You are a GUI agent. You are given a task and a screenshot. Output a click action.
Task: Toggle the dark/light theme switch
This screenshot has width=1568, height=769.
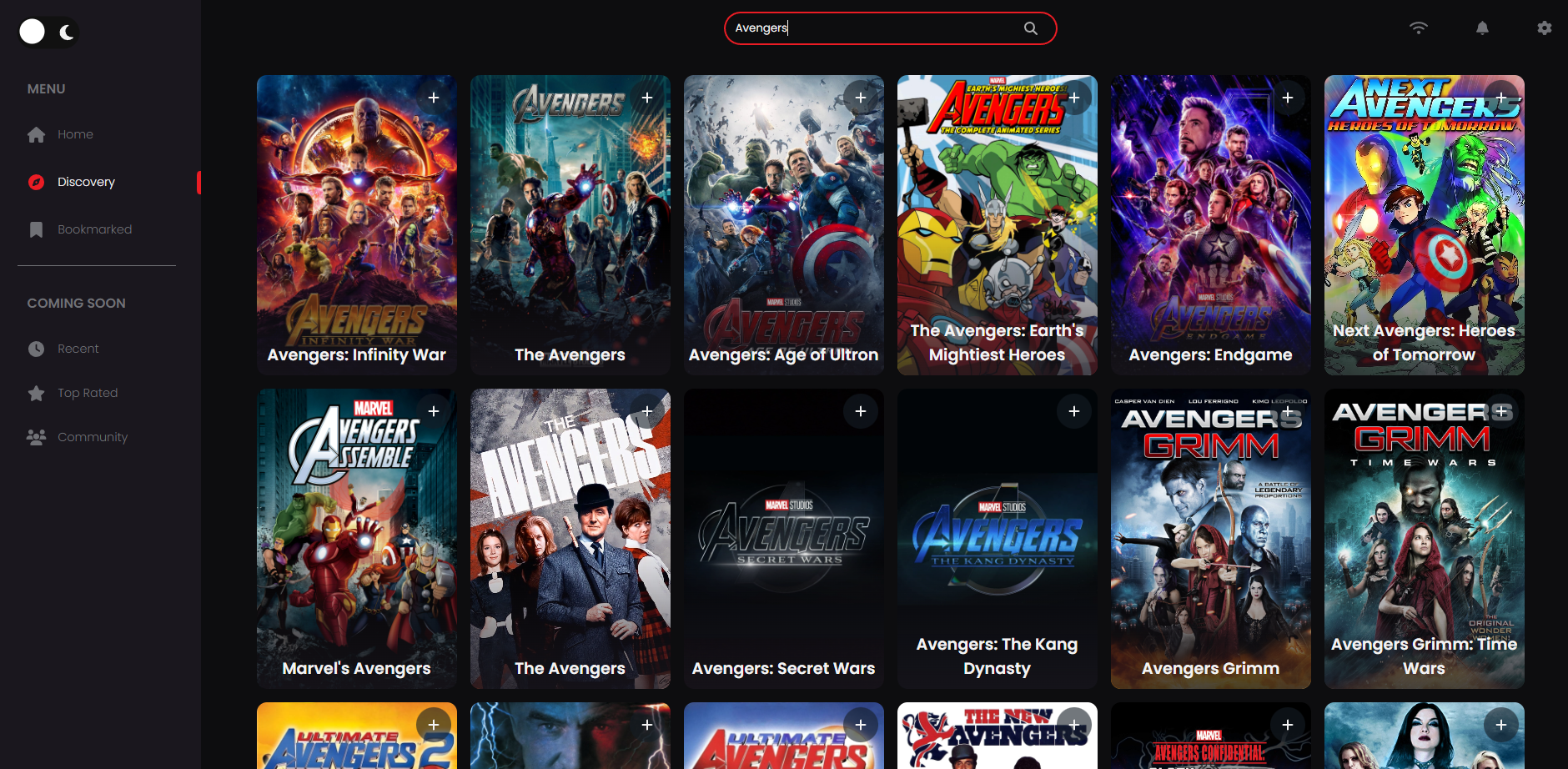coord(48,33)
